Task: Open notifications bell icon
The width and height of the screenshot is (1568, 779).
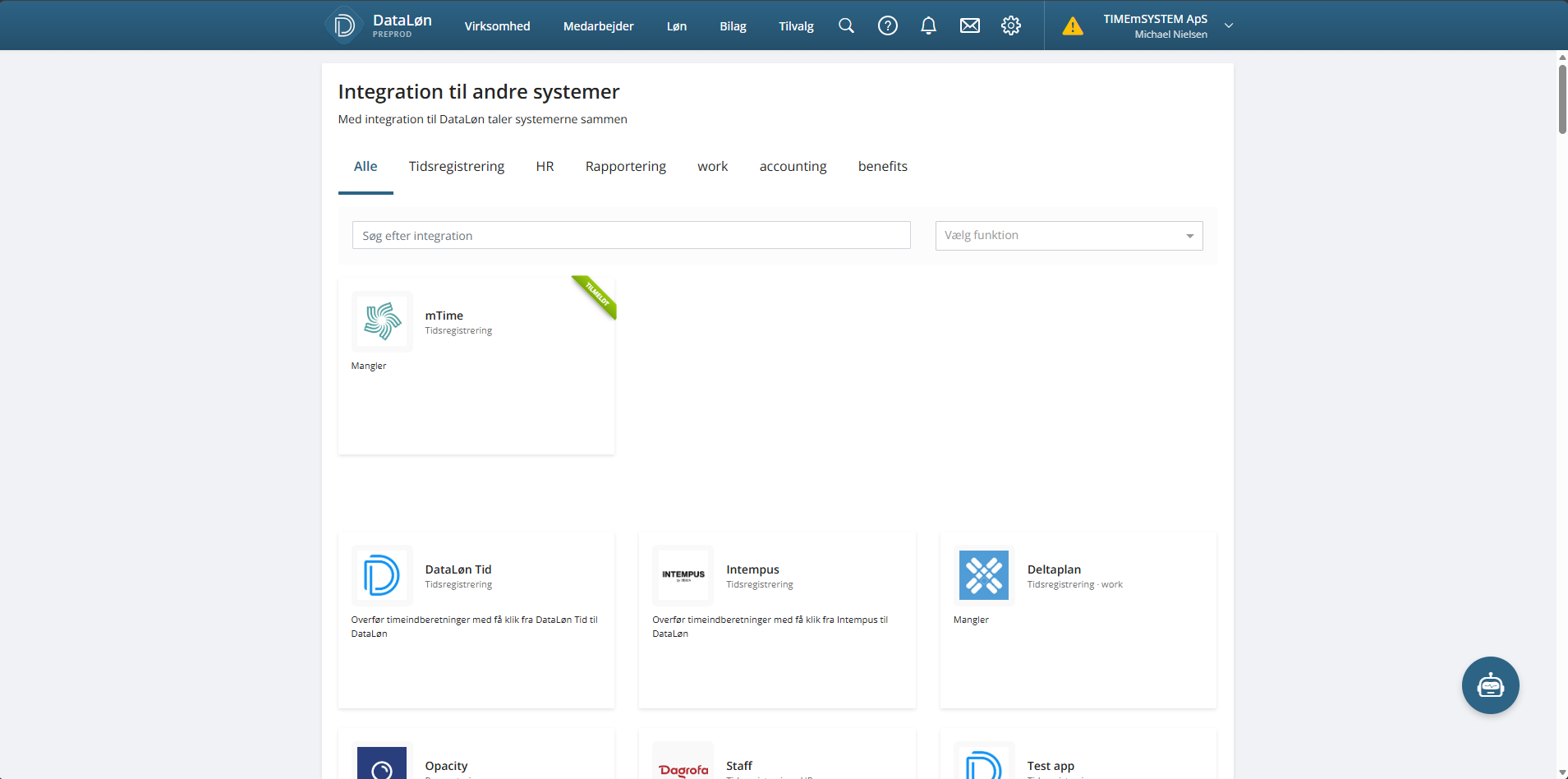Action: coord(928,25)
